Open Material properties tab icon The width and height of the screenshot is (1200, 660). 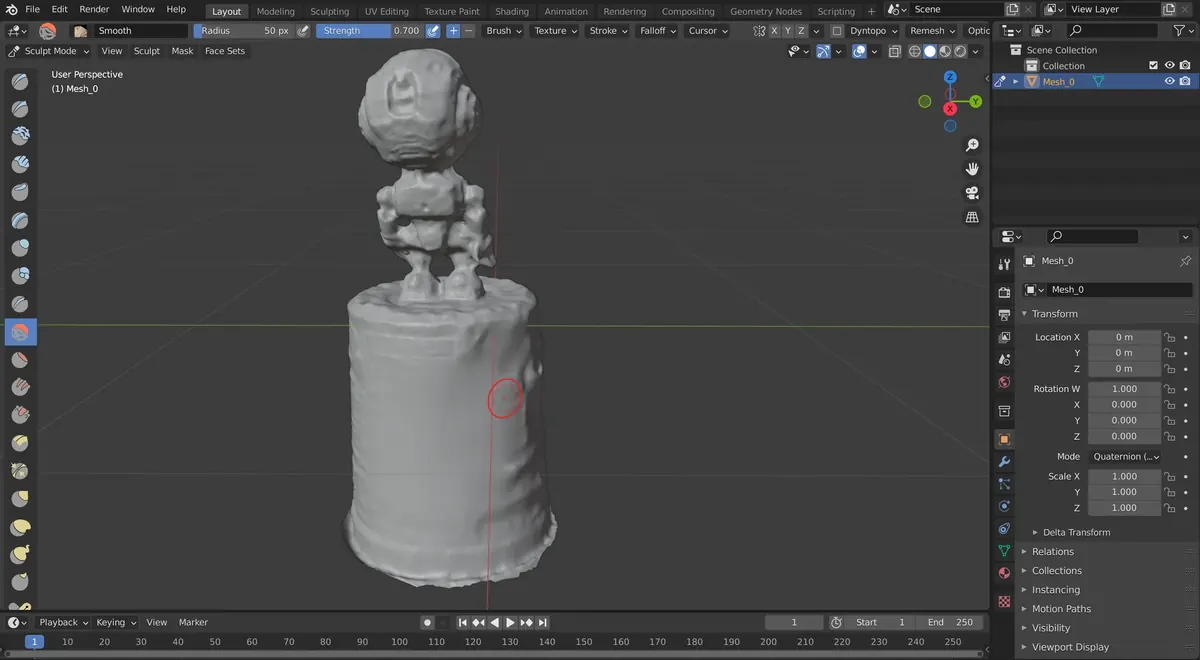1004,573
